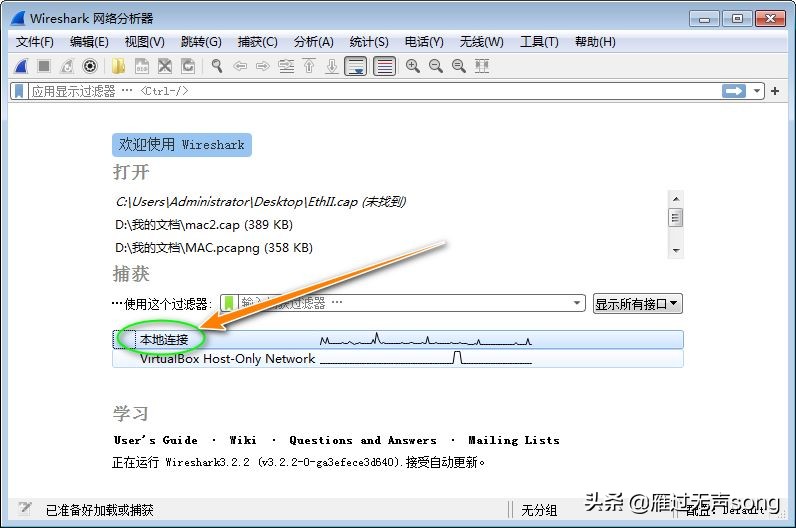Restart the current capture icon
This screenshot has height=528, width=796.
click(x=67, y=66)
